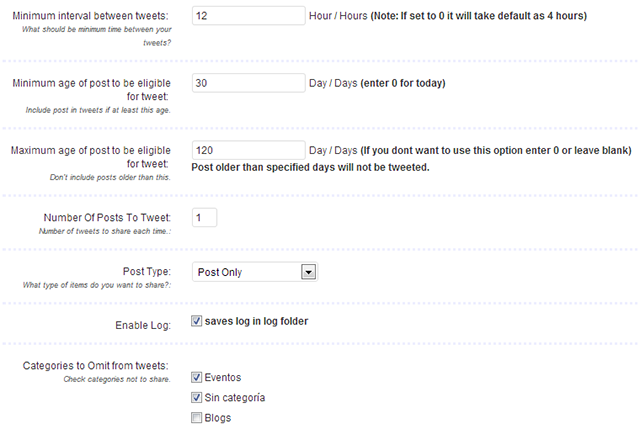640x429 pixels.
Task: Click the minimum interval between tweets field
Action: (x=249, y=16)
